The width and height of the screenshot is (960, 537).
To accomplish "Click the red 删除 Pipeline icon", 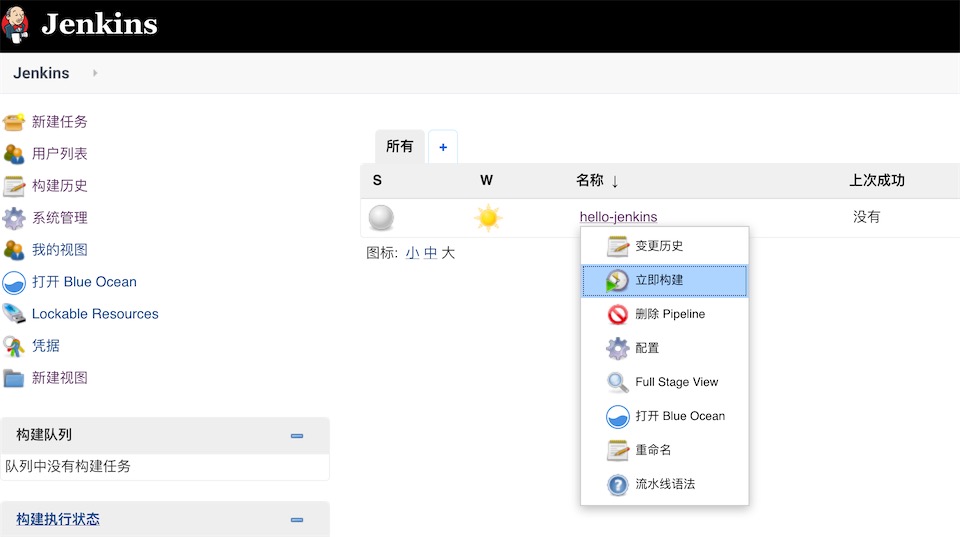I will pyautogui.click(x=618, y=315).
